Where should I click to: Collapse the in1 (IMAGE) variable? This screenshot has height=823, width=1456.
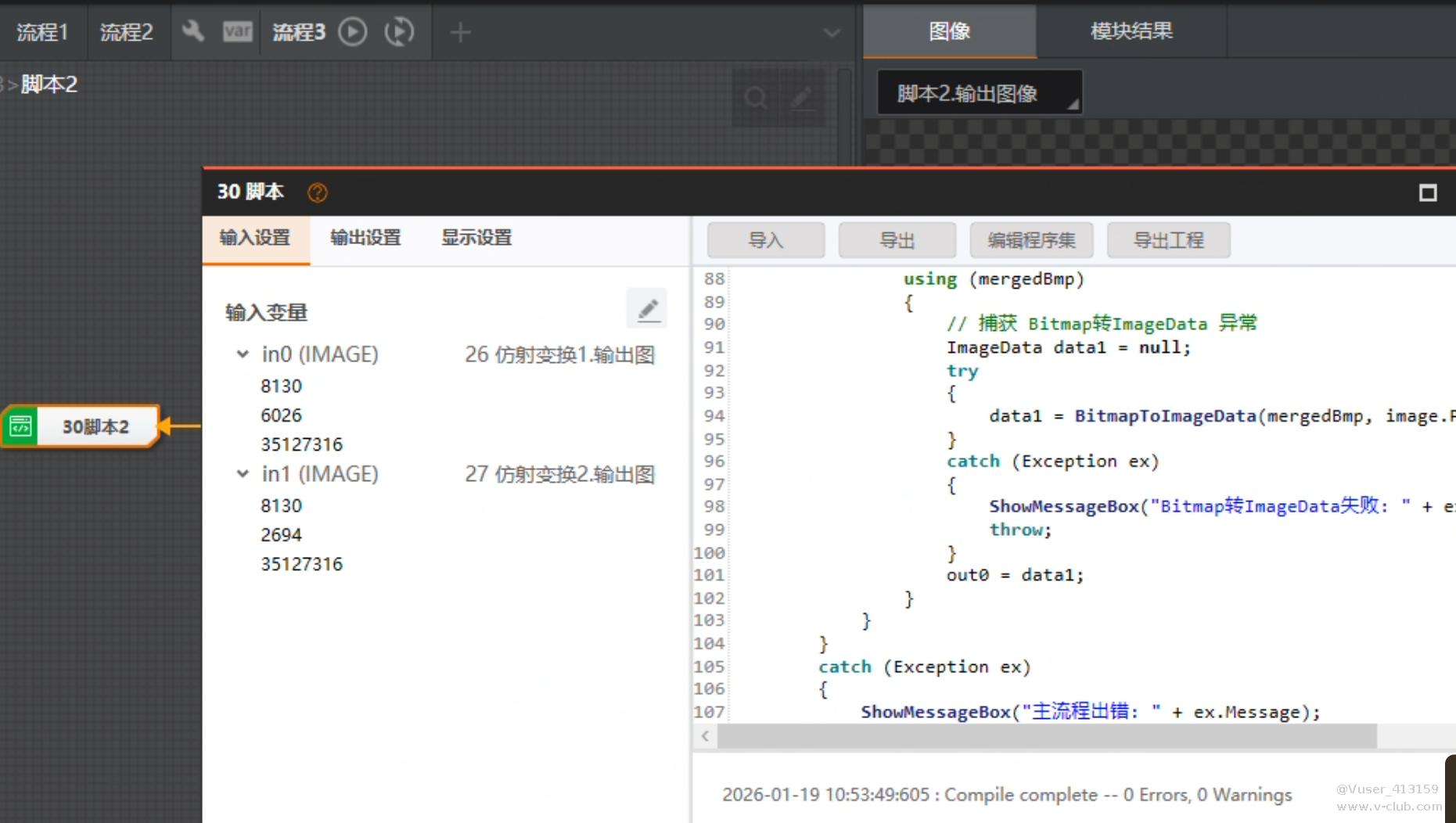pos(243,474)
